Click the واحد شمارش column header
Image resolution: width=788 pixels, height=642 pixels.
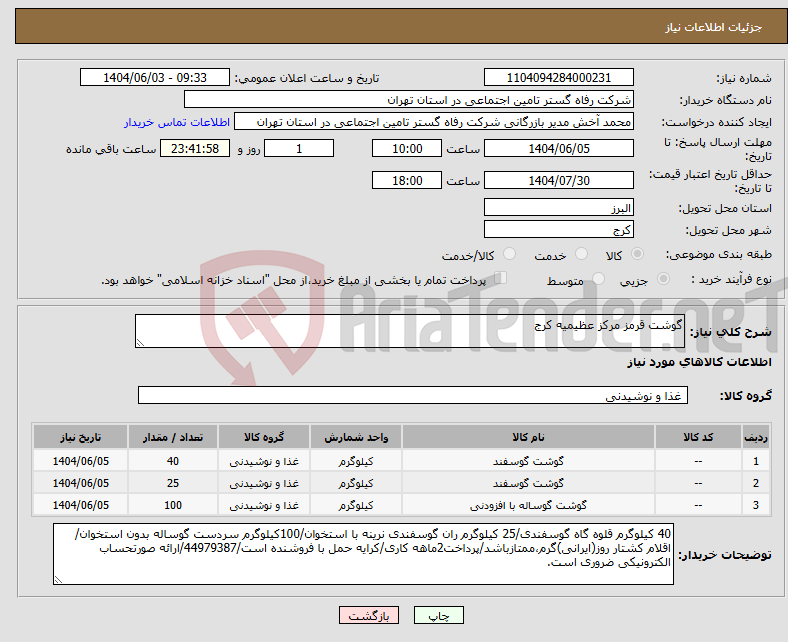356,437
